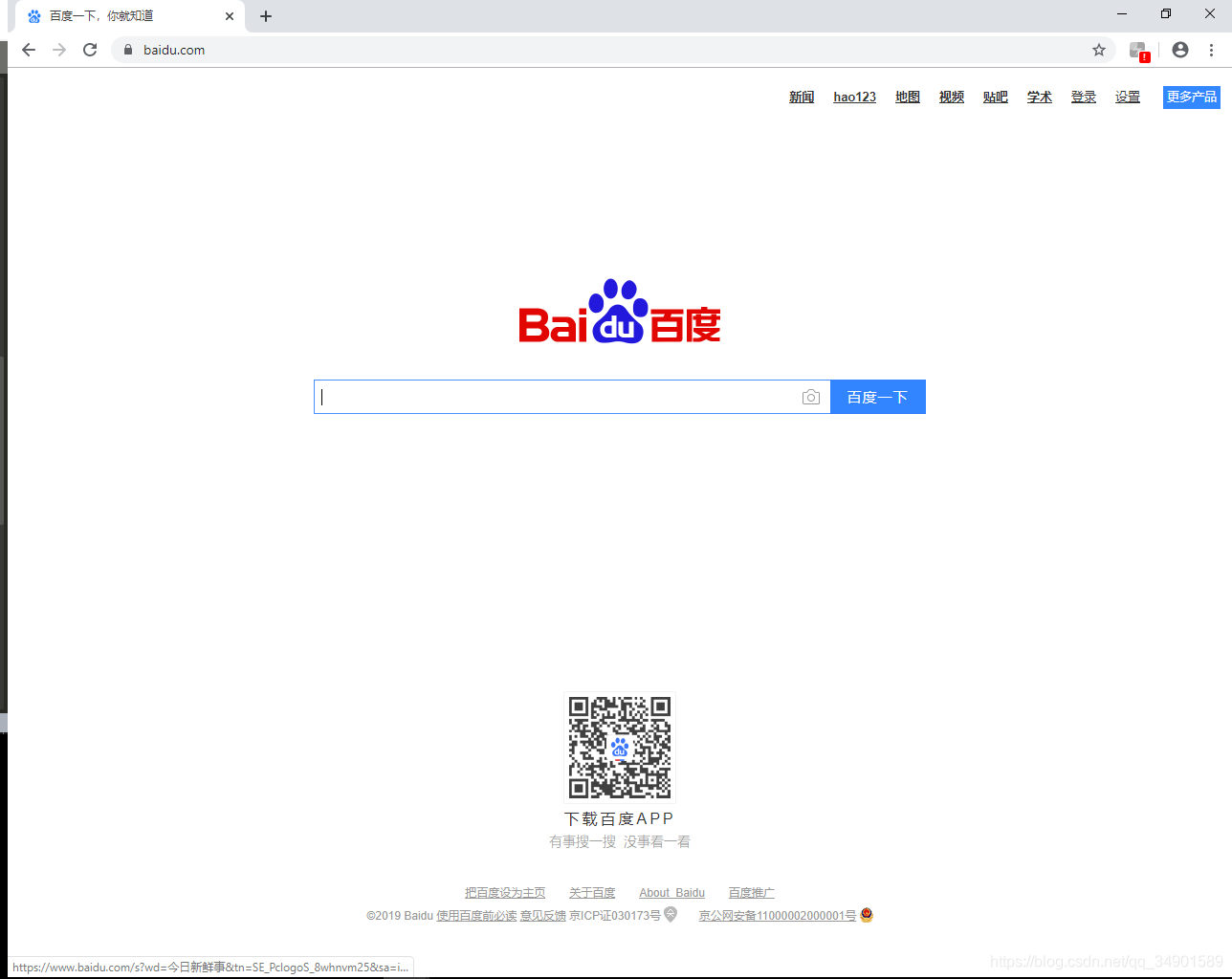
Task: Click the 登录 login link
Action: 1084,97
